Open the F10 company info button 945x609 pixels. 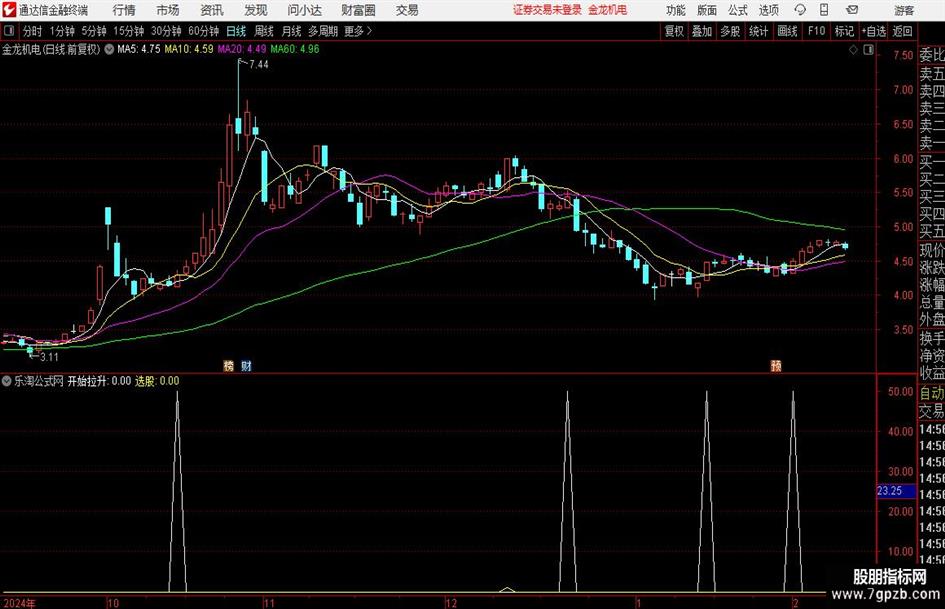[x=817, y=31]
